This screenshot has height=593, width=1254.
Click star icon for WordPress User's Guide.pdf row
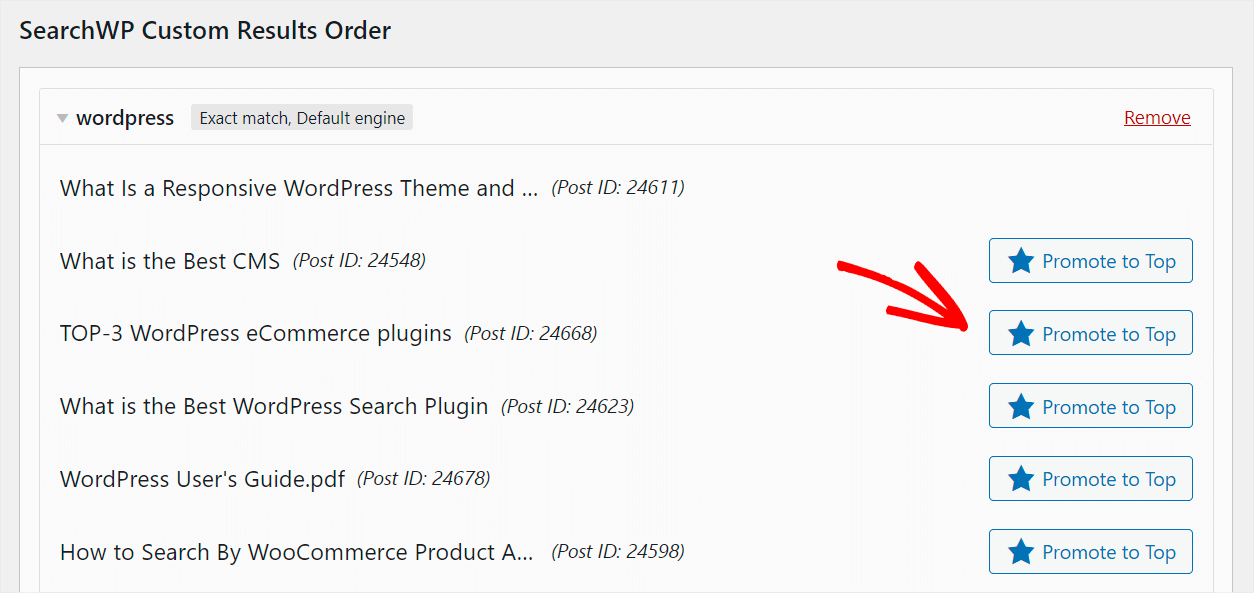[1021, 479]
